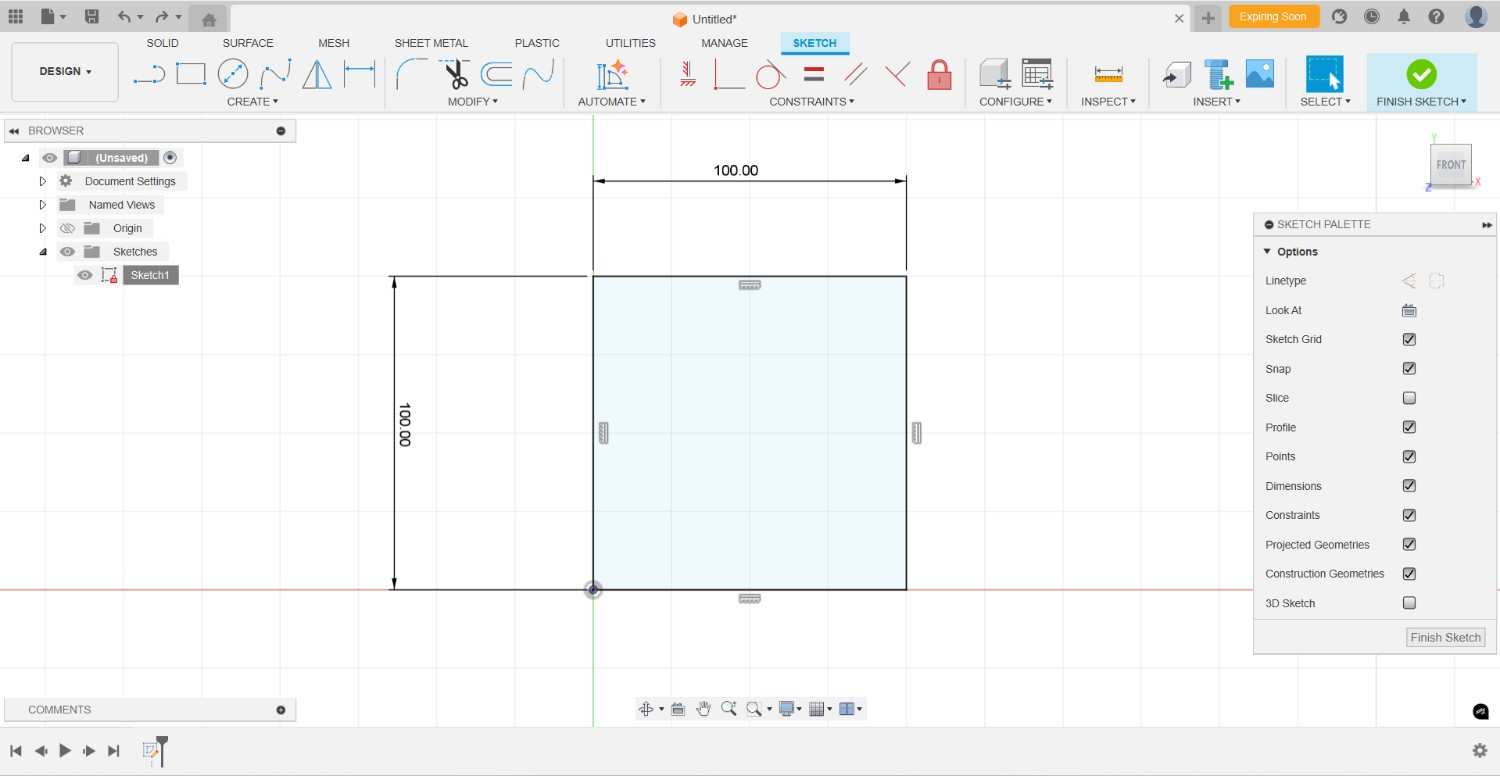Apply the Tangent constraint
This screenshot has height=776, width=1500.
coord(770,74)
